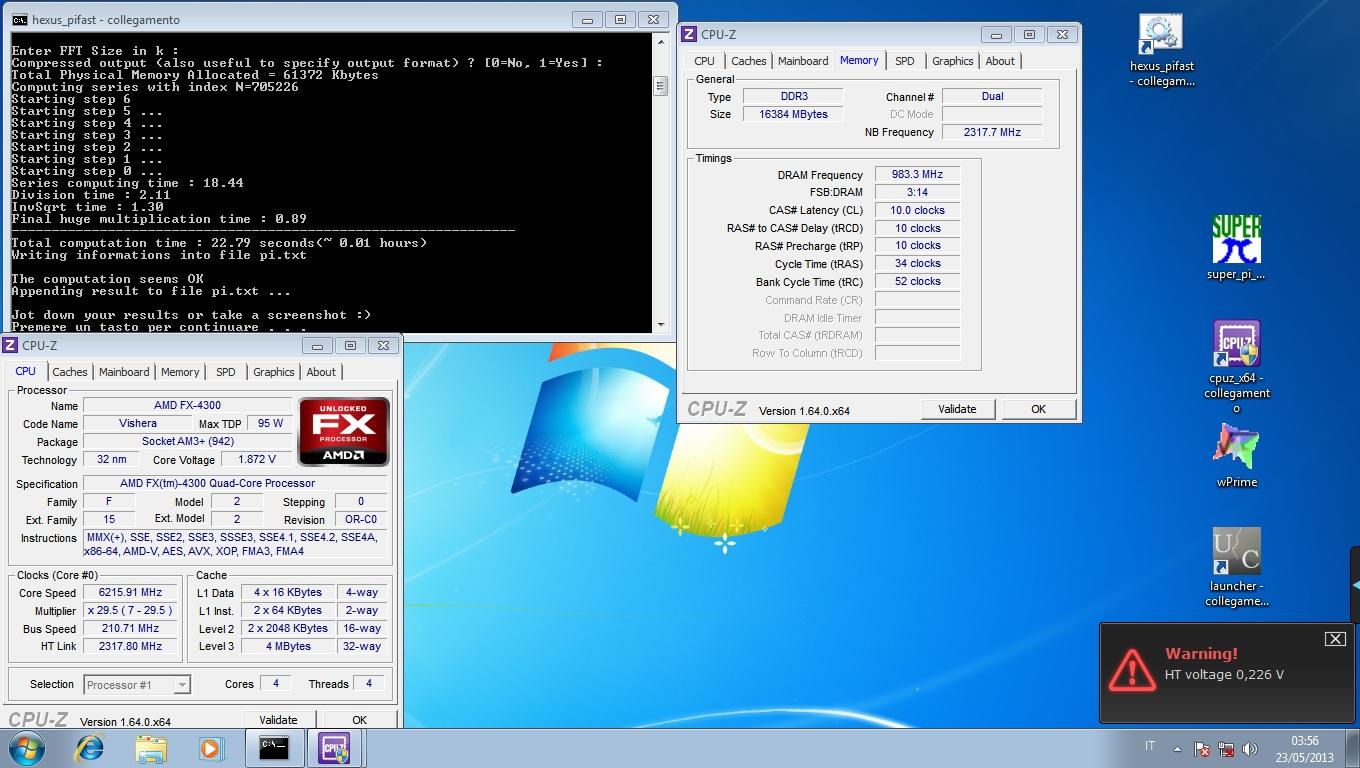Click the Windows Start button
The image size is (1360, 768).
[x=27, y=748]
